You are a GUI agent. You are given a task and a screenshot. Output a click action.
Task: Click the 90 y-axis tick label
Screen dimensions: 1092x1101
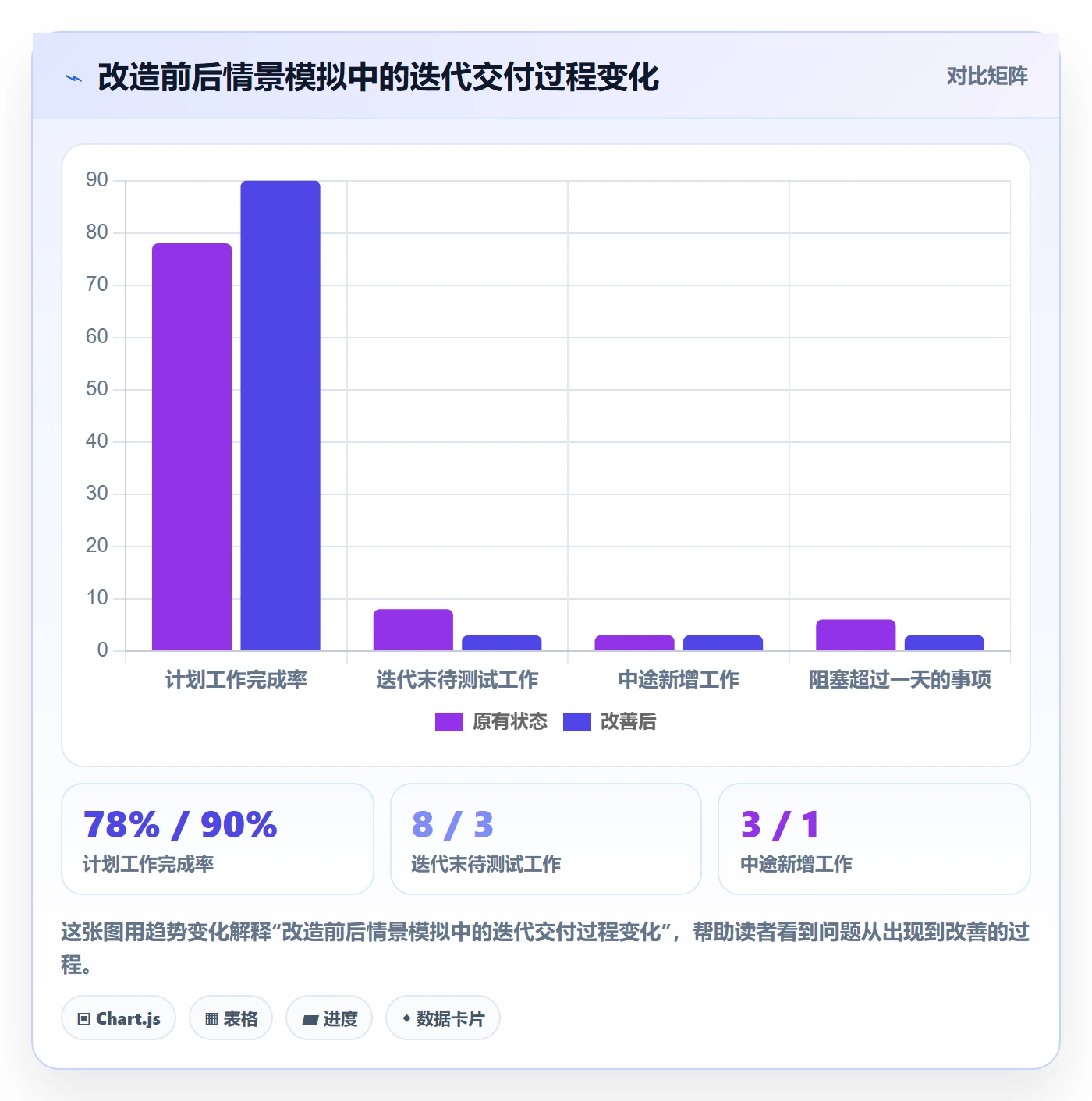pyautogui.click(x=97, y=180)
